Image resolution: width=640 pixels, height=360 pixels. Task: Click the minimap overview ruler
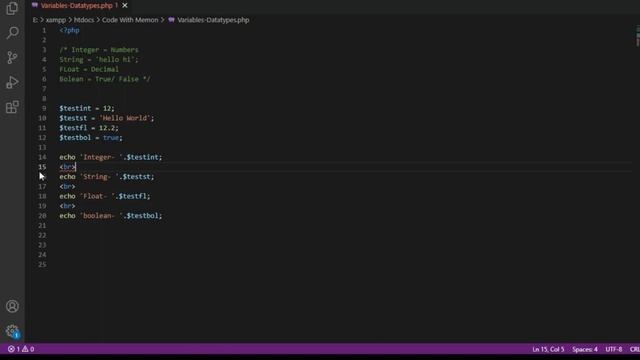coord(637,36)
